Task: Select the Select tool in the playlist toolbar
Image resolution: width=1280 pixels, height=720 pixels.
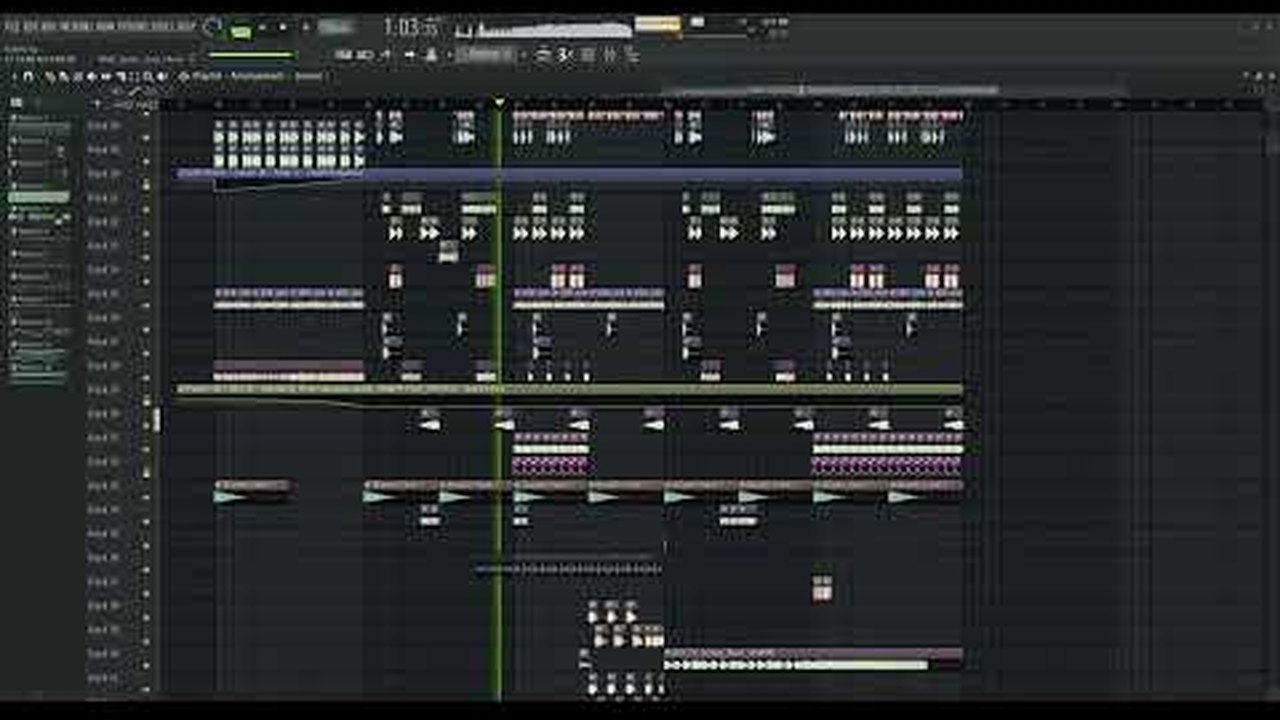Action: (x=133, y=76)
